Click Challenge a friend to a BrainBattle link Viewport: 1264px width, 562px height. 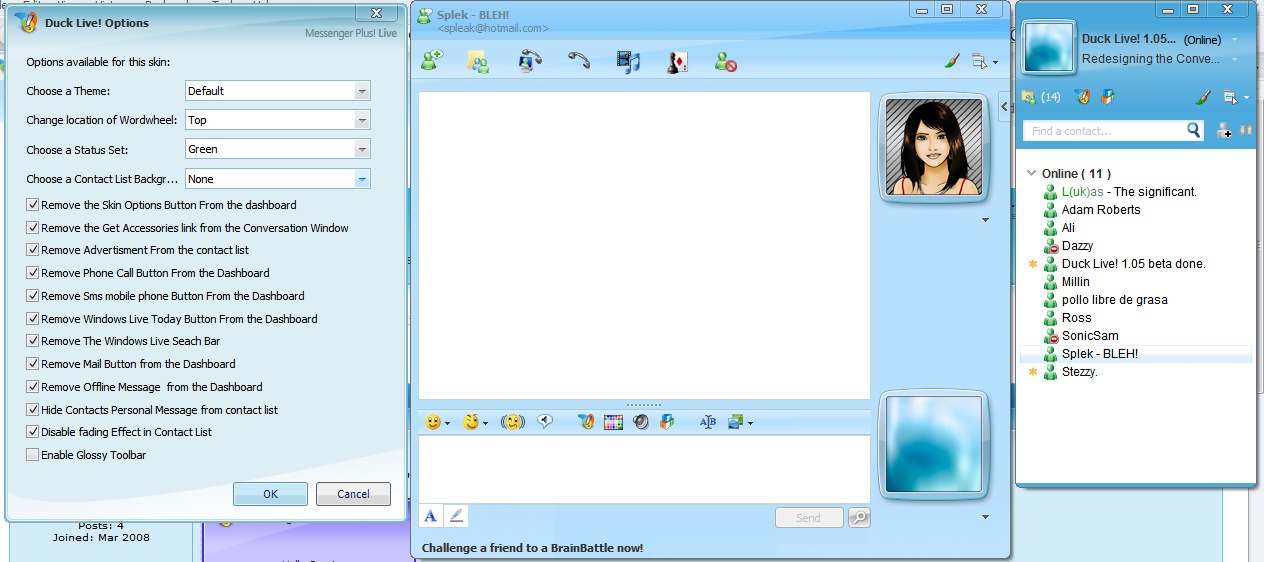tap(532, 548)
